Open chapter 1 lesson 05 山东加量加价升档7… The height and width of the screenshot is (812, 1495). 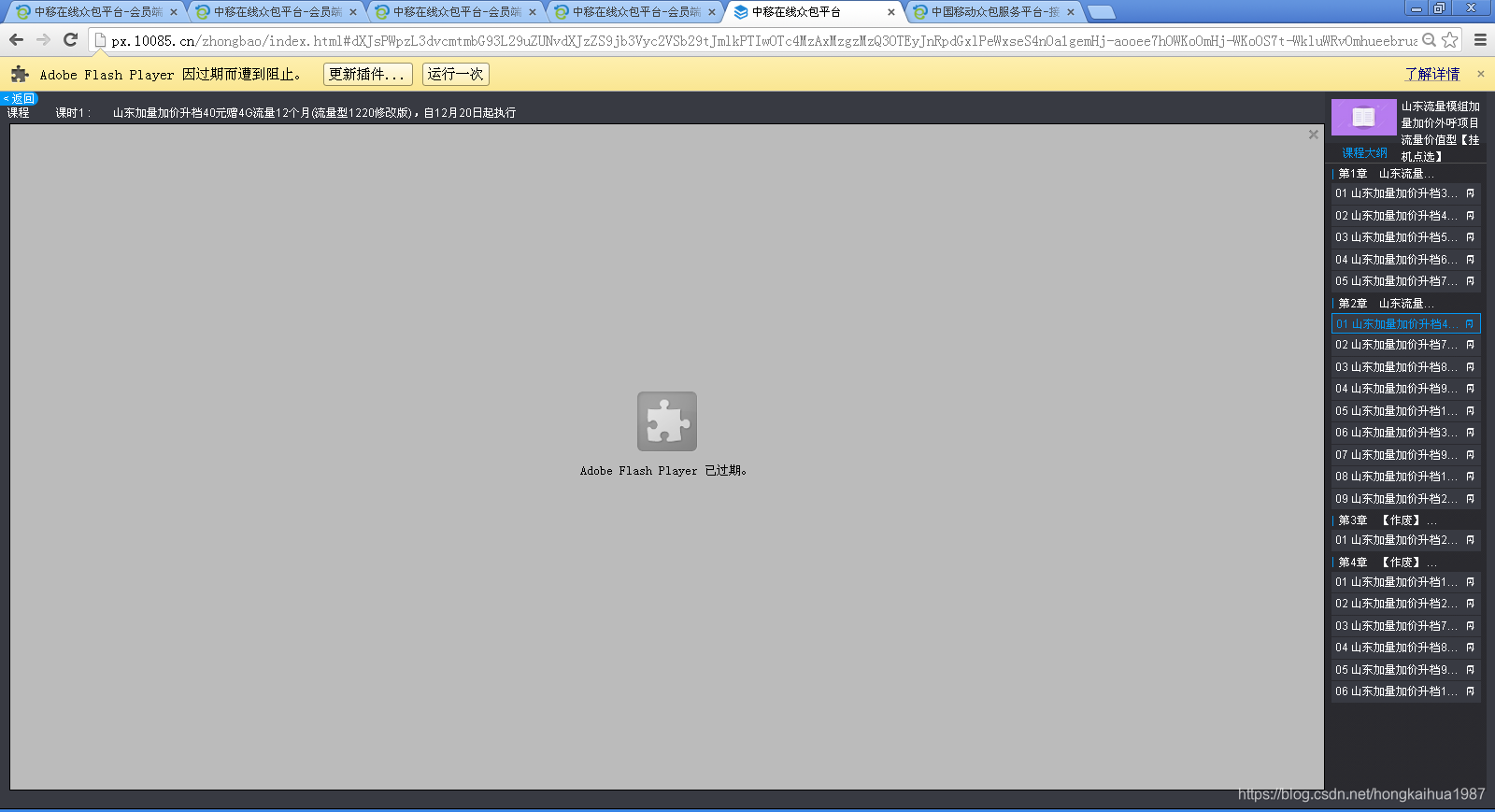[1406, 281]
